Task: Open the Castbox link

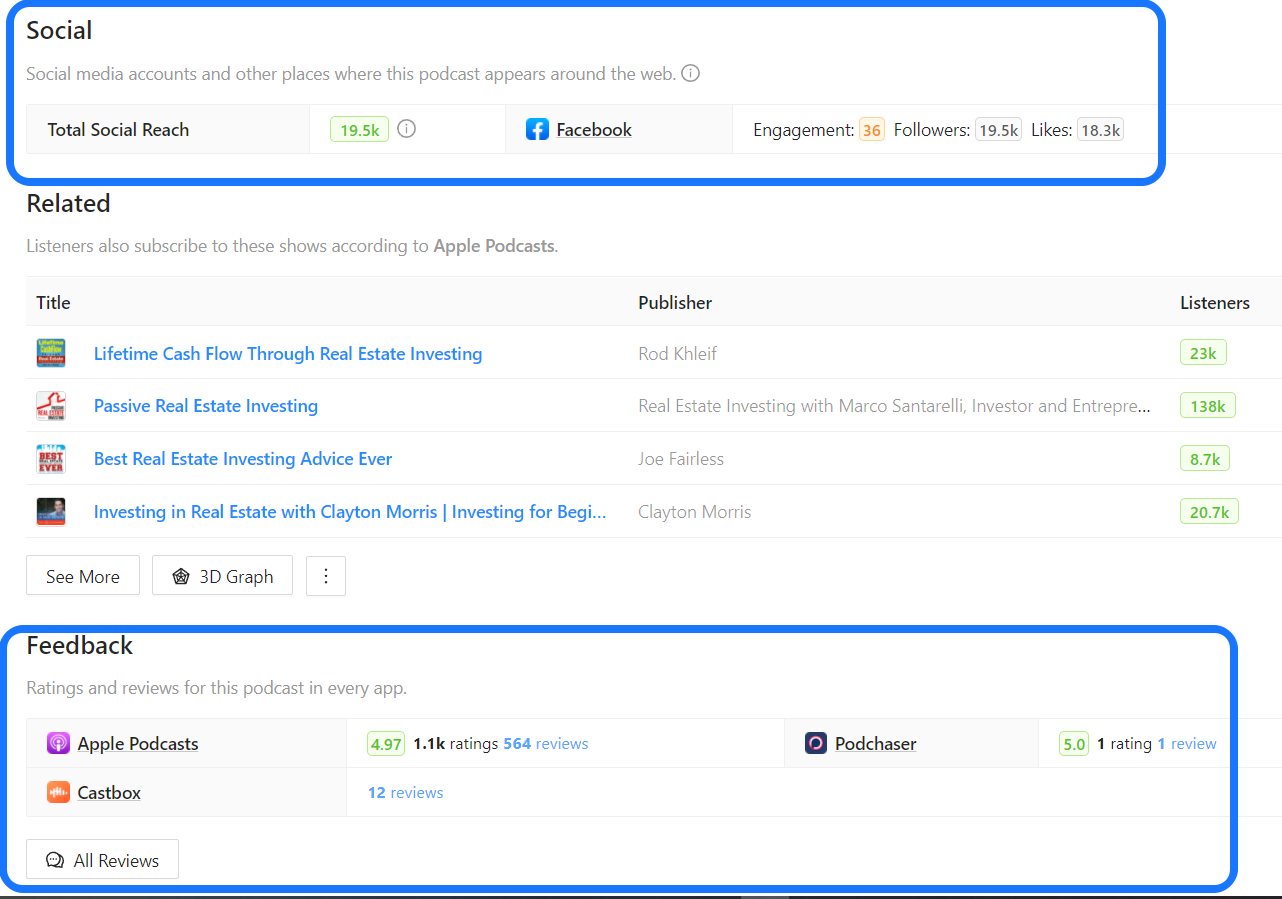Action: click(x=109, y=793)
